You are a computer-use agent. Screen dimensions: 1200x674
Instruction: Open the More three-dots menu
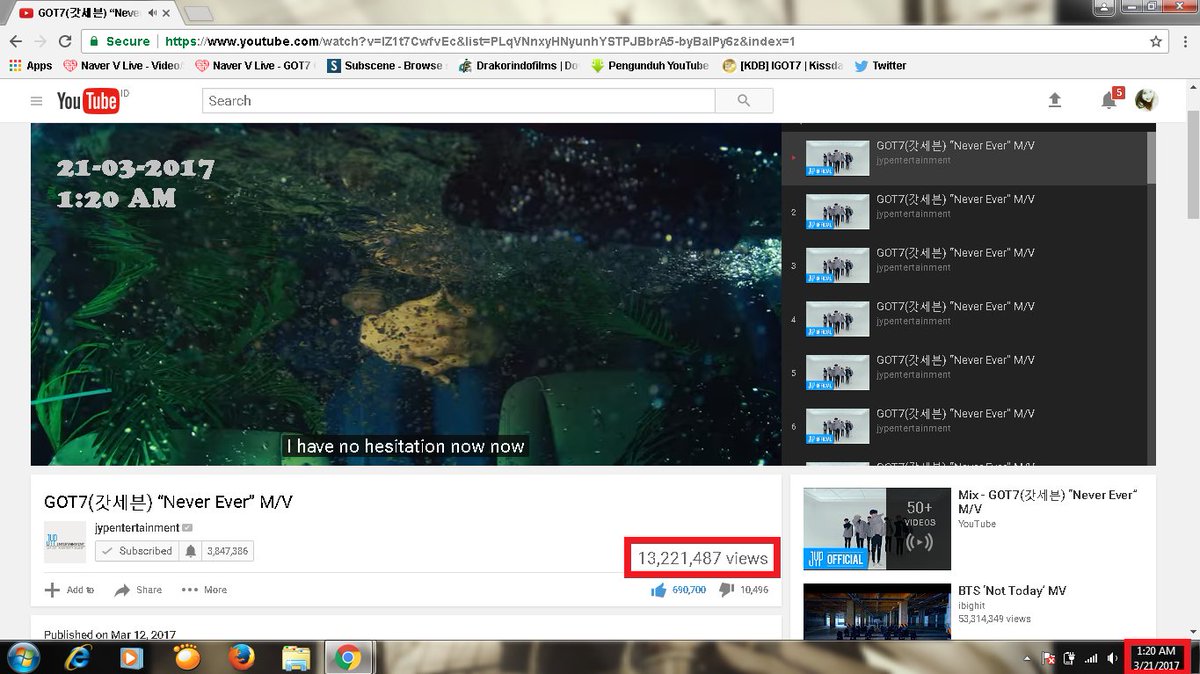point(204,590)
